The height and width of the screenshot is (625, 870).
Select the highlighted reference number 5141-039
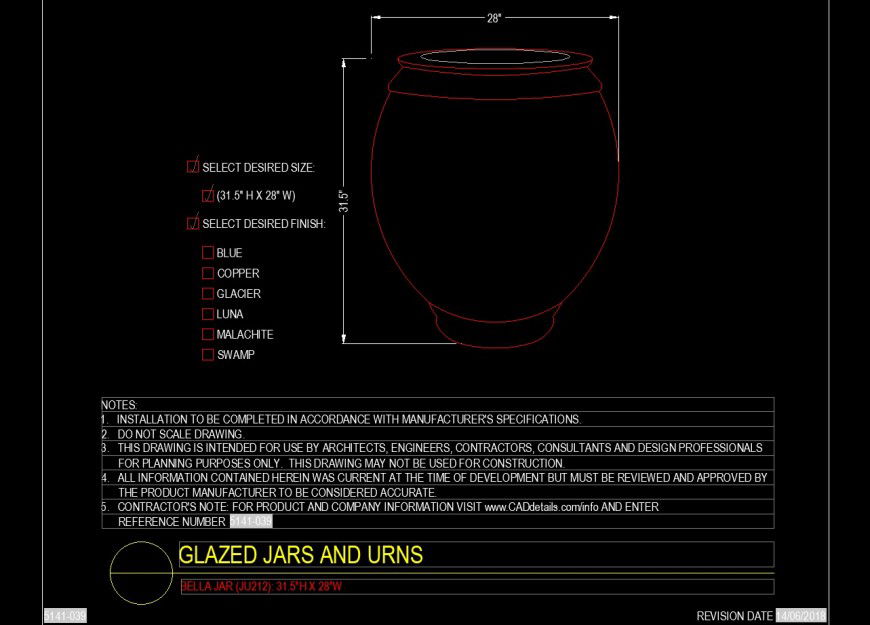tap(251, 521)
